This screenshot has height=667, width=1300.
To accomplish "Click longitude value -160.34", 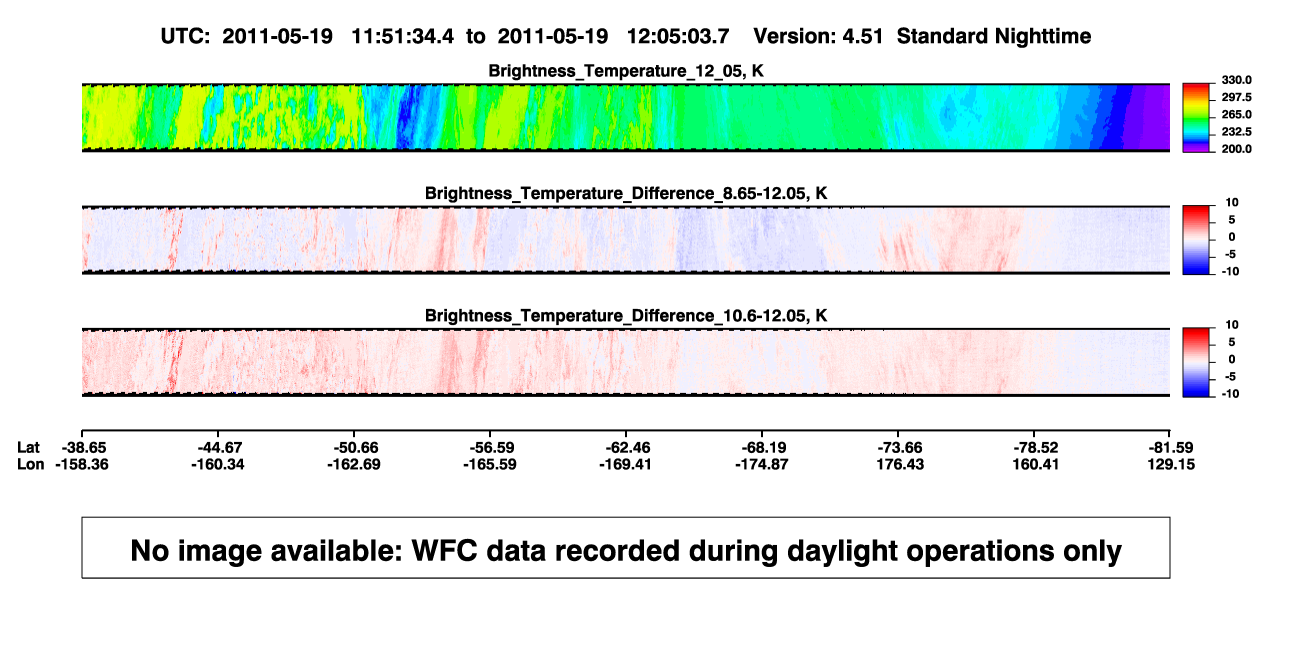I will (218, 464).
